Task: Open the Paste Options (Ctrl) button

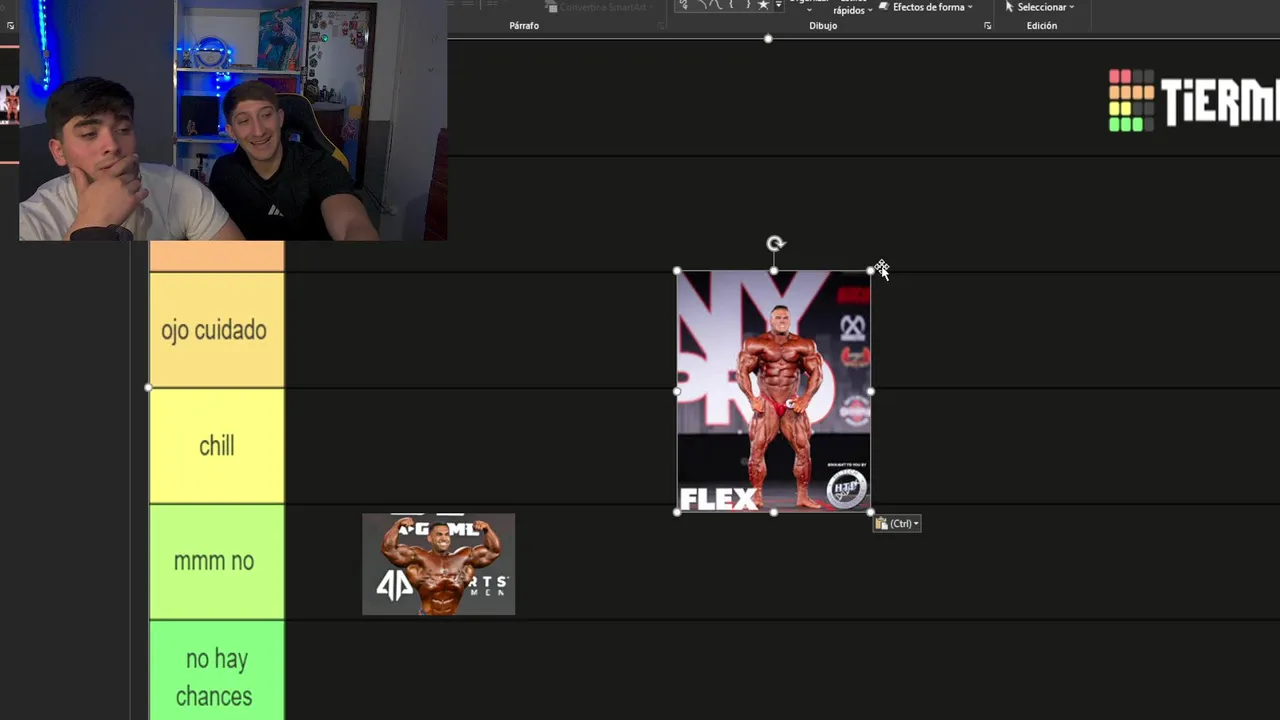Action: [897, 523]
